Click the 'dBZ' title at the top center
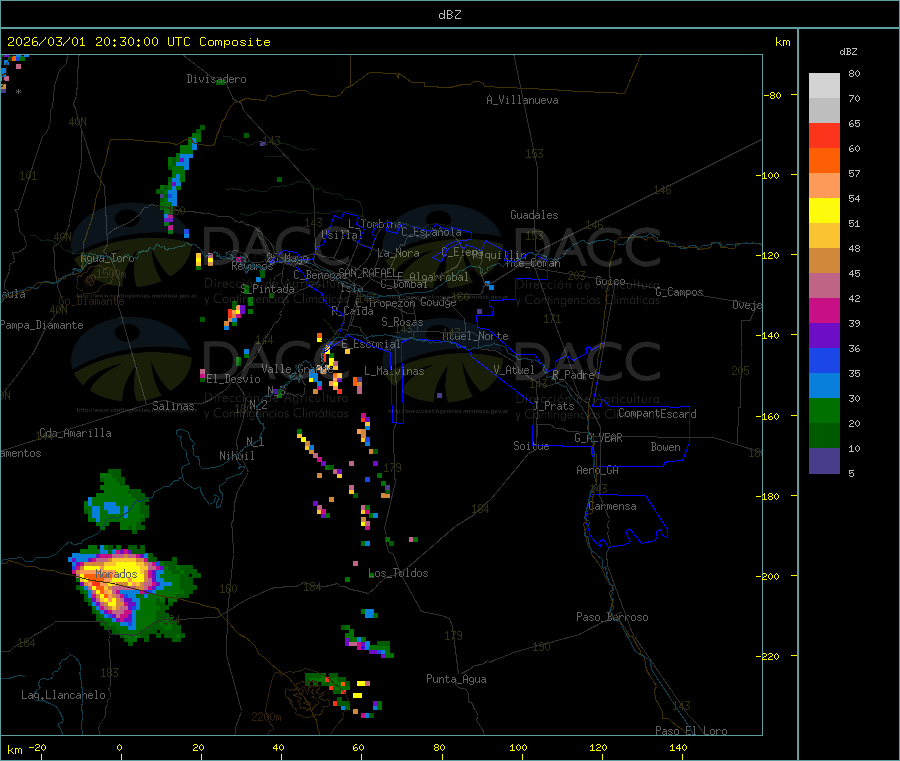 [x=449, y=15]
